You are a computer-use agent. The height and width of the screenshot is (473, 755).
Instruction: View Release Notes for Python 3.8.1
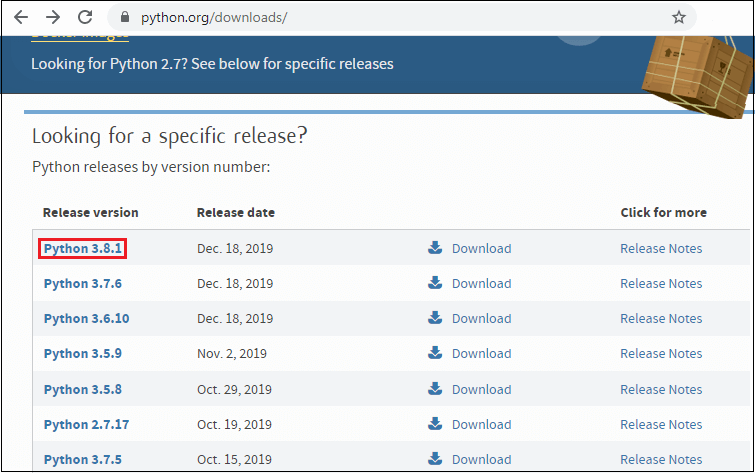coord(661,248)
